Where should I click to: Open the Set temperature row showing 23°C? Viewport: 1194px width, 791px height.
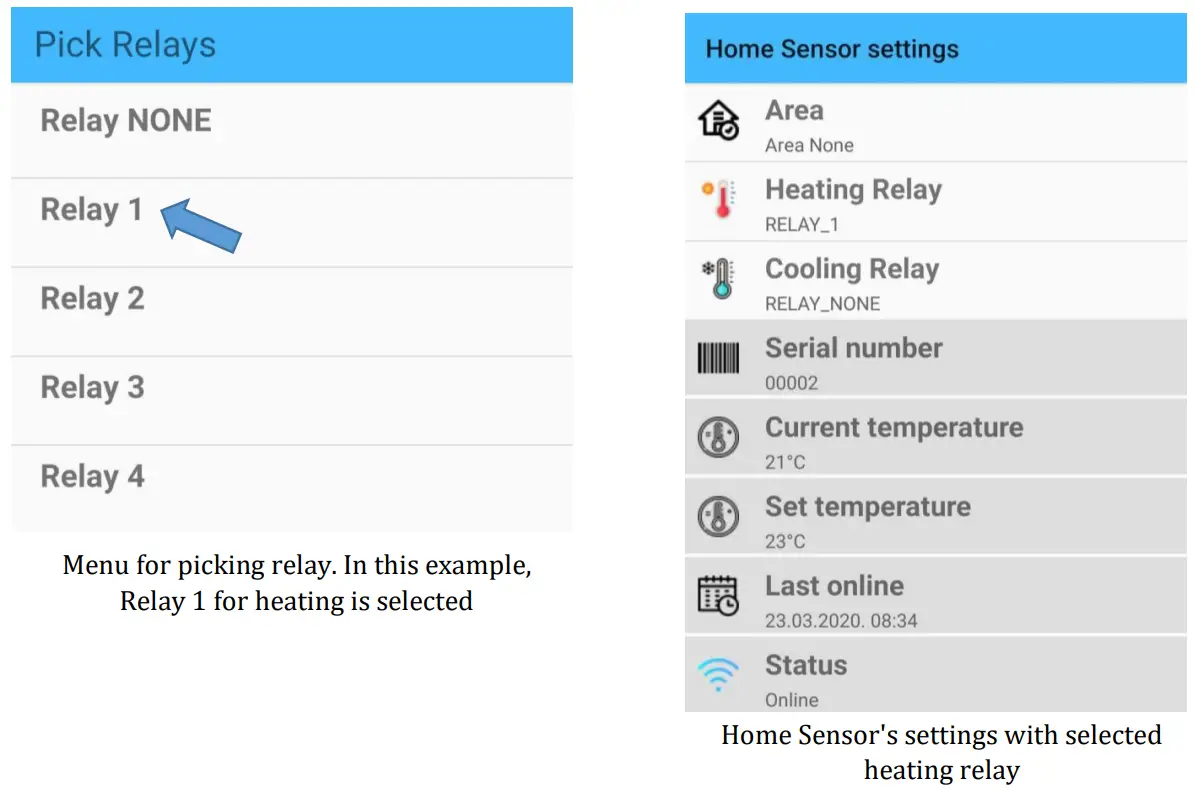point(900,516)
